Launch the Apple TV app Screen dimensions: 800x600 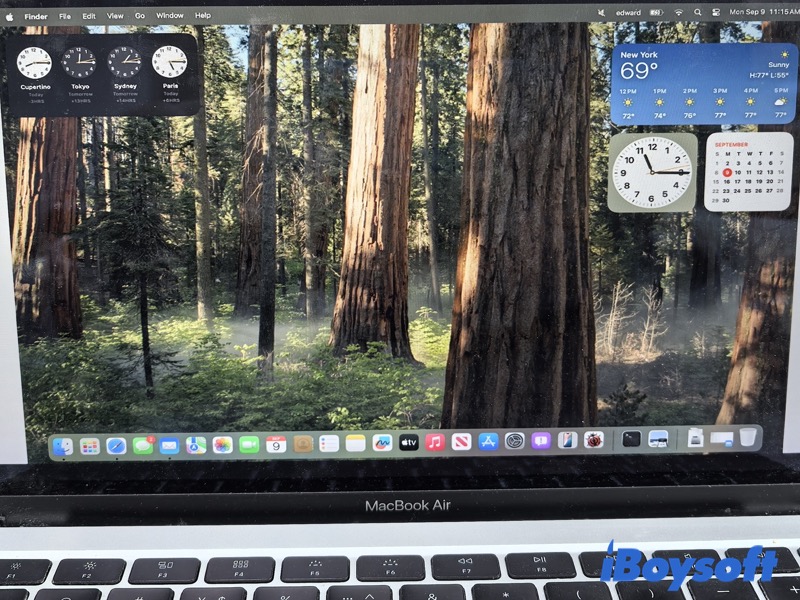409,442
